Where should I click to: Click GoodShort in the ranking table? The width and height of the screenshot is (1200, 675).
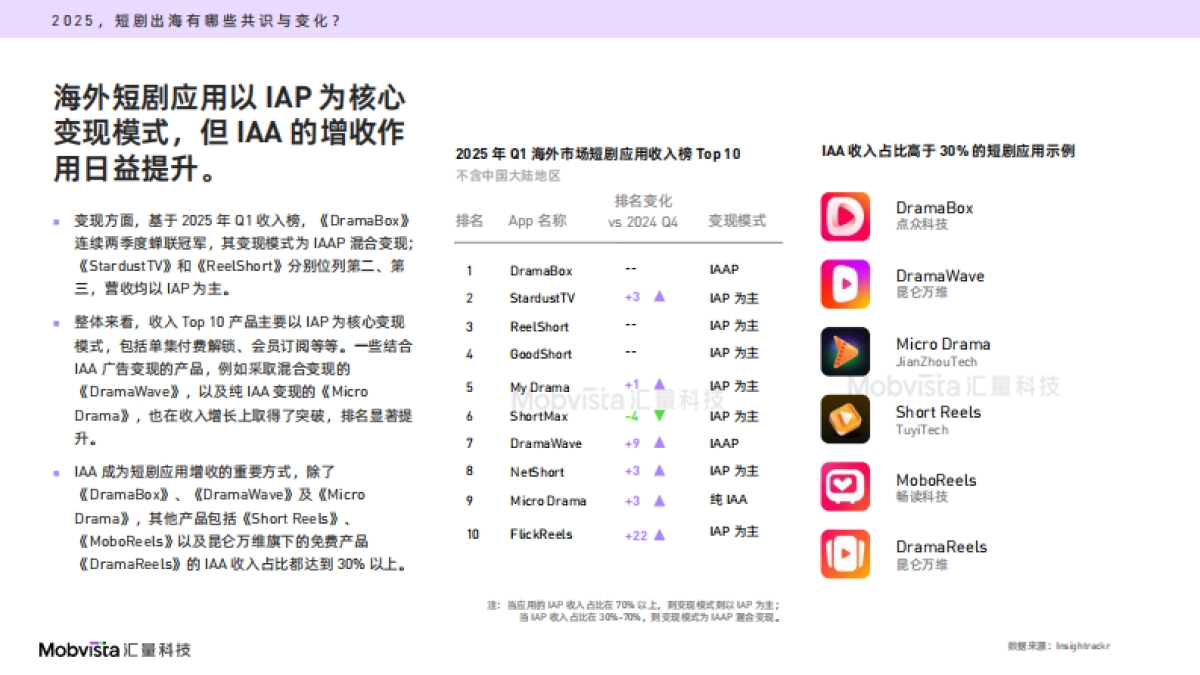click(541, 354)
